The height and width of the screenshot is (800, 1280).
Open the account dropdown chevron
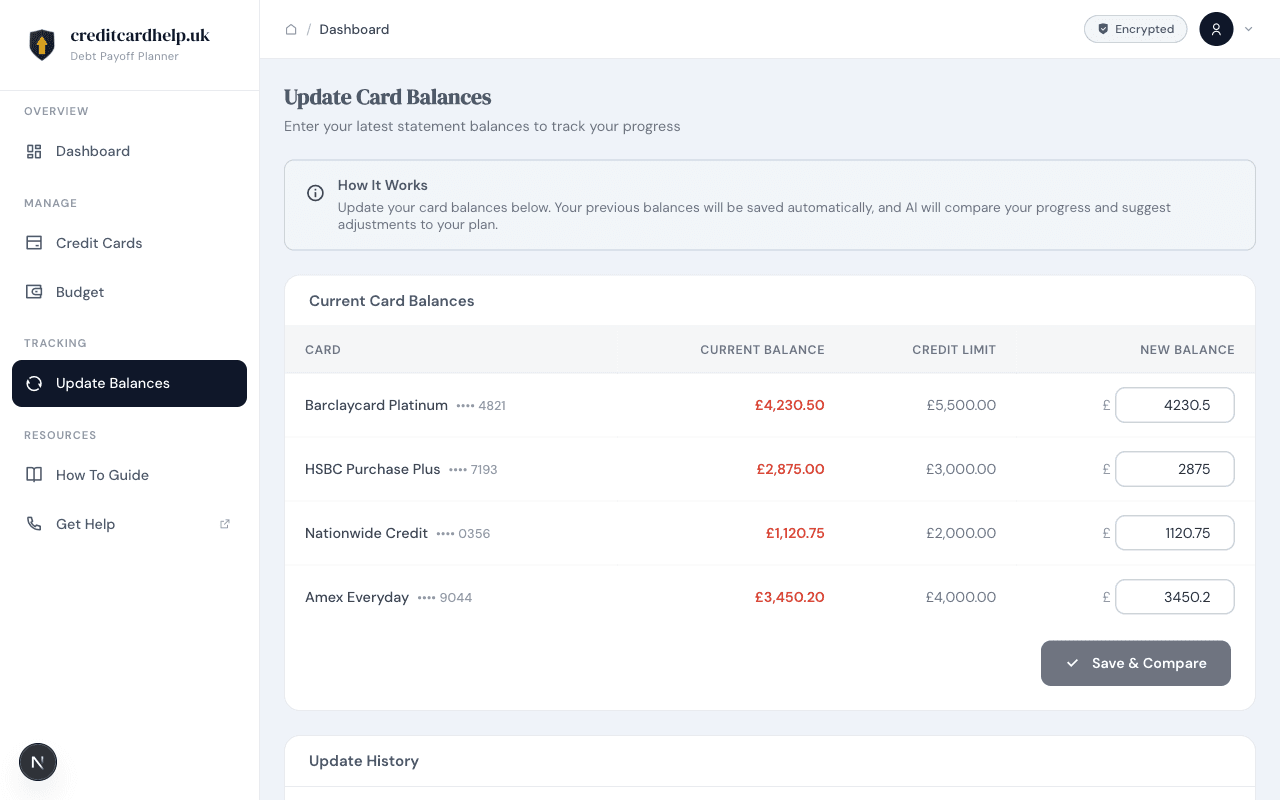tap(1248, 29)
